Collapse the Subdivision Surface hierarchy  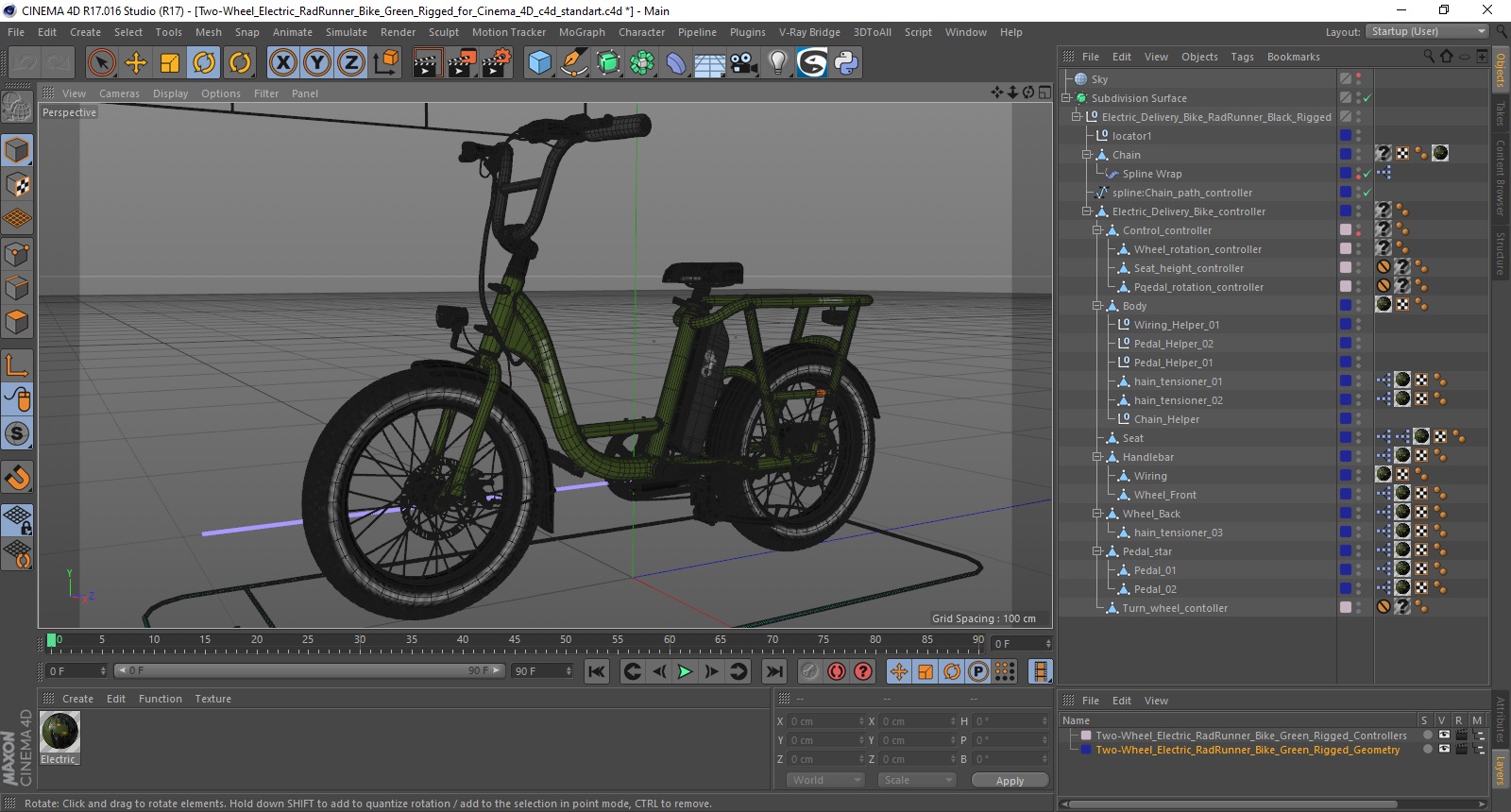click(1066, 98)
